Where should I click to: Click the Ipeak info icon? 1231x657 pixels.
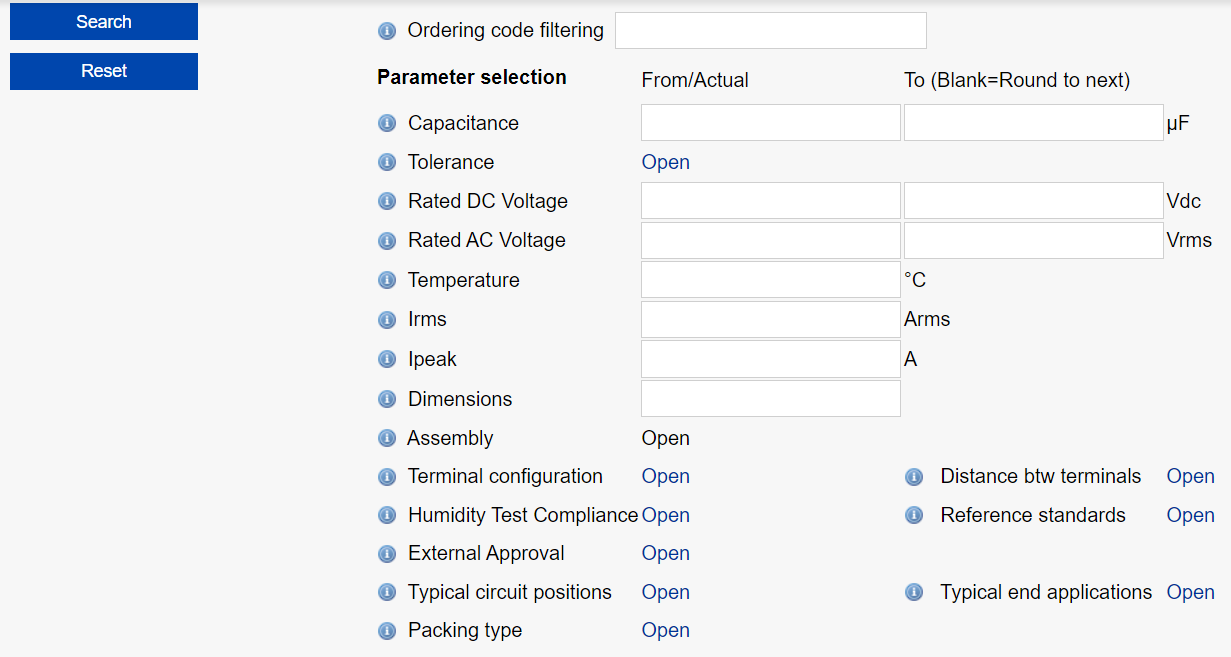coord(387,359)
